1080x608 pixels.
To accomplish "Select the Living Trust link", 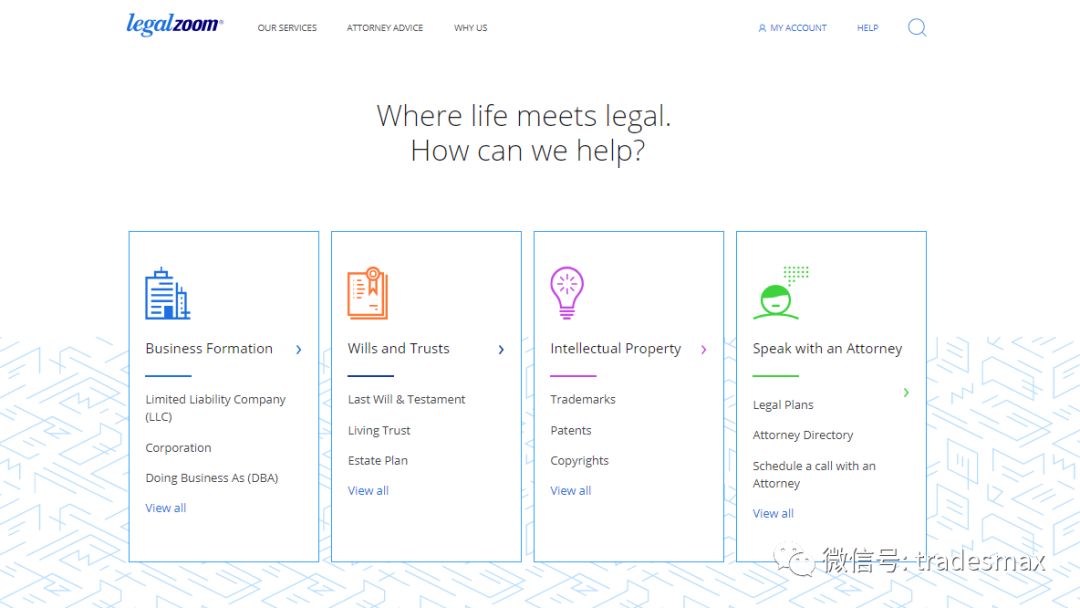I will pyautogui.click(x=379, y=430).
